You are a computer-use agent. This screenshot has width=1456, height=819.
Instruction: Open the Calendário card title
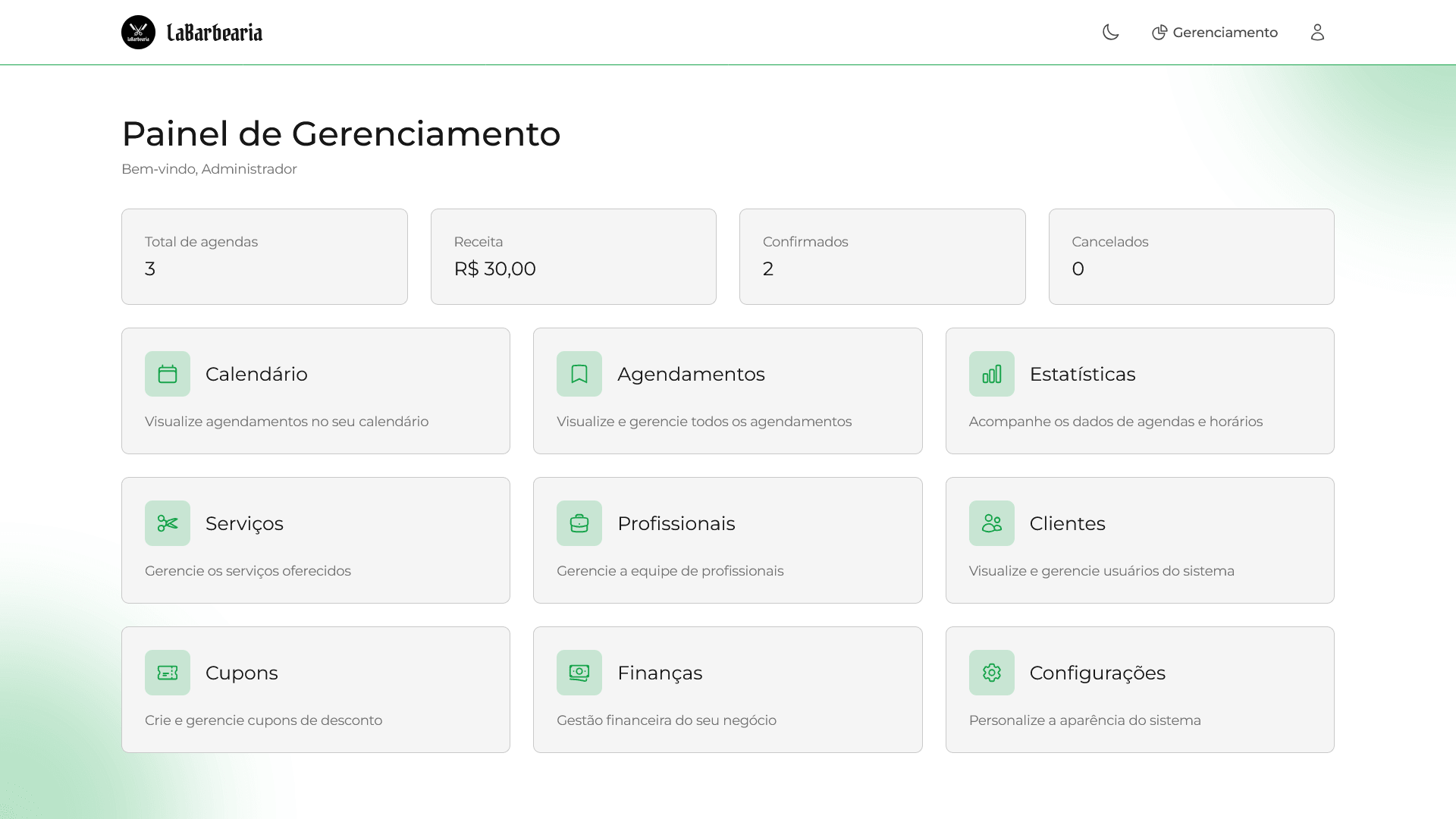tap(256, 374)
